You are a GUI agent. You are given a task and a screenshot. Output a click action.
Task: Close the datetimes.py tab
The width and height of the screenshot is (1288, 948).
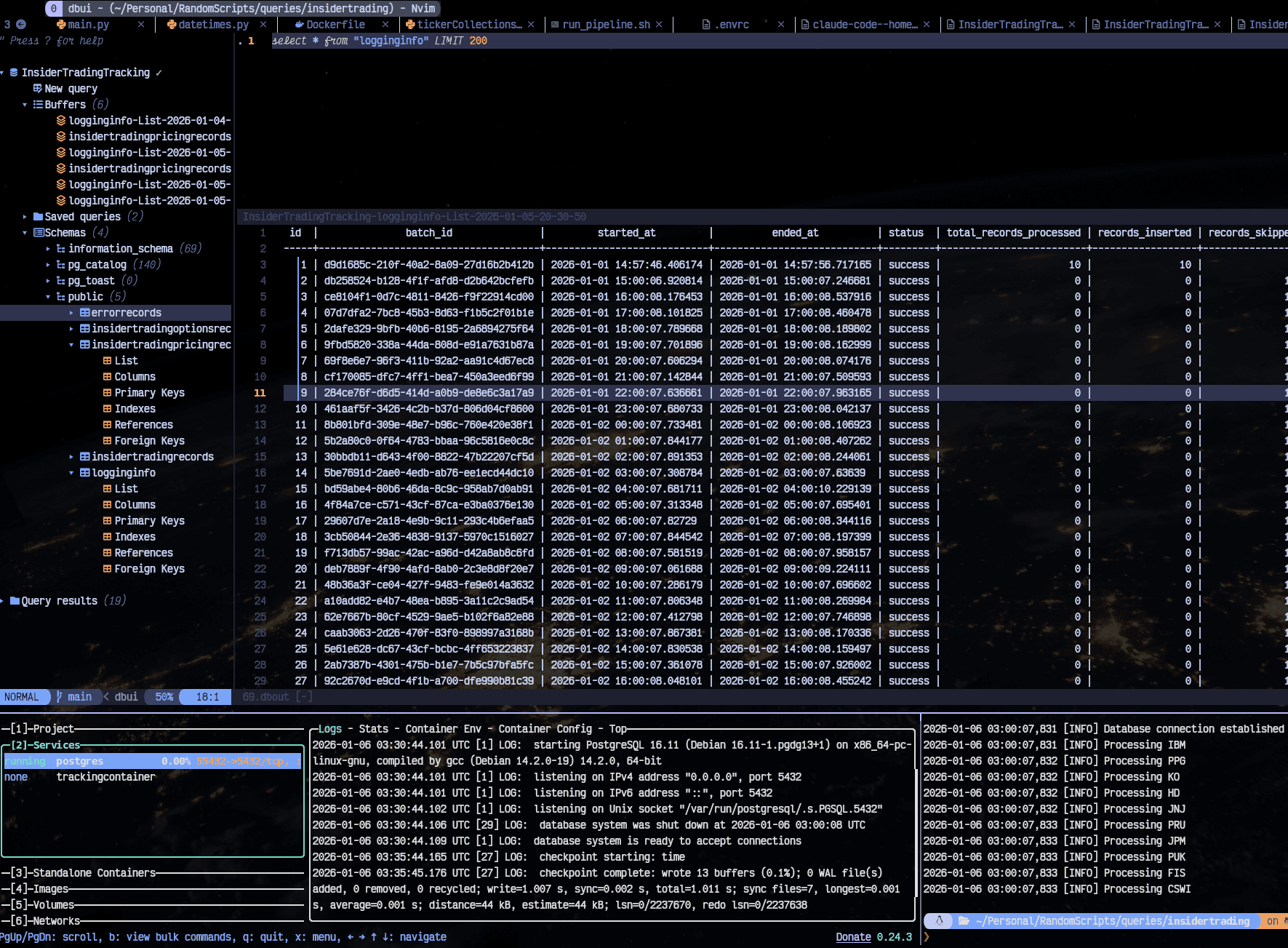pos(263,25)
